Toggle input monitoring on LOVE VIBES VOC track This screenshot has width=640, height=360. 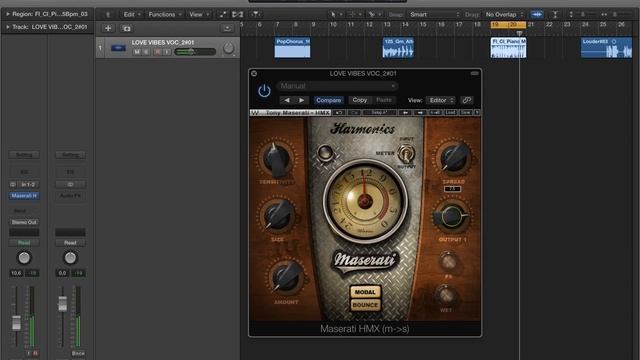[x=167, y=52]
